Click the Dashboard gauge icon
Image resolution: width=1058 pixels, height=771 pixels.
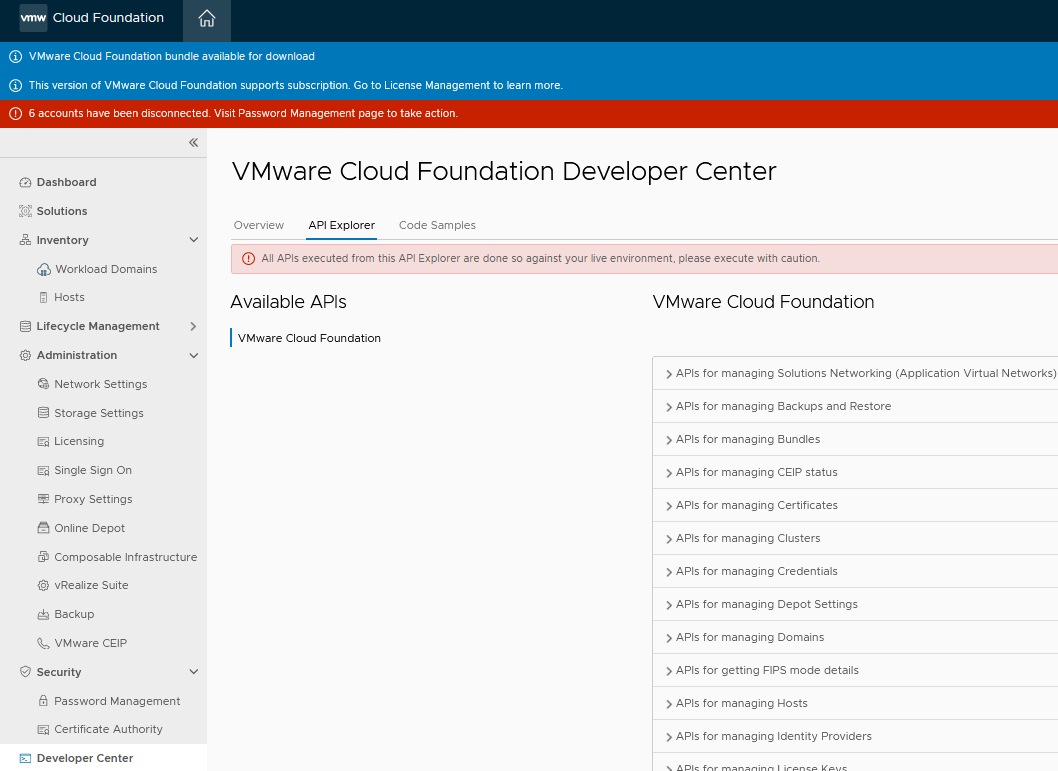click(x=26, y=182)
